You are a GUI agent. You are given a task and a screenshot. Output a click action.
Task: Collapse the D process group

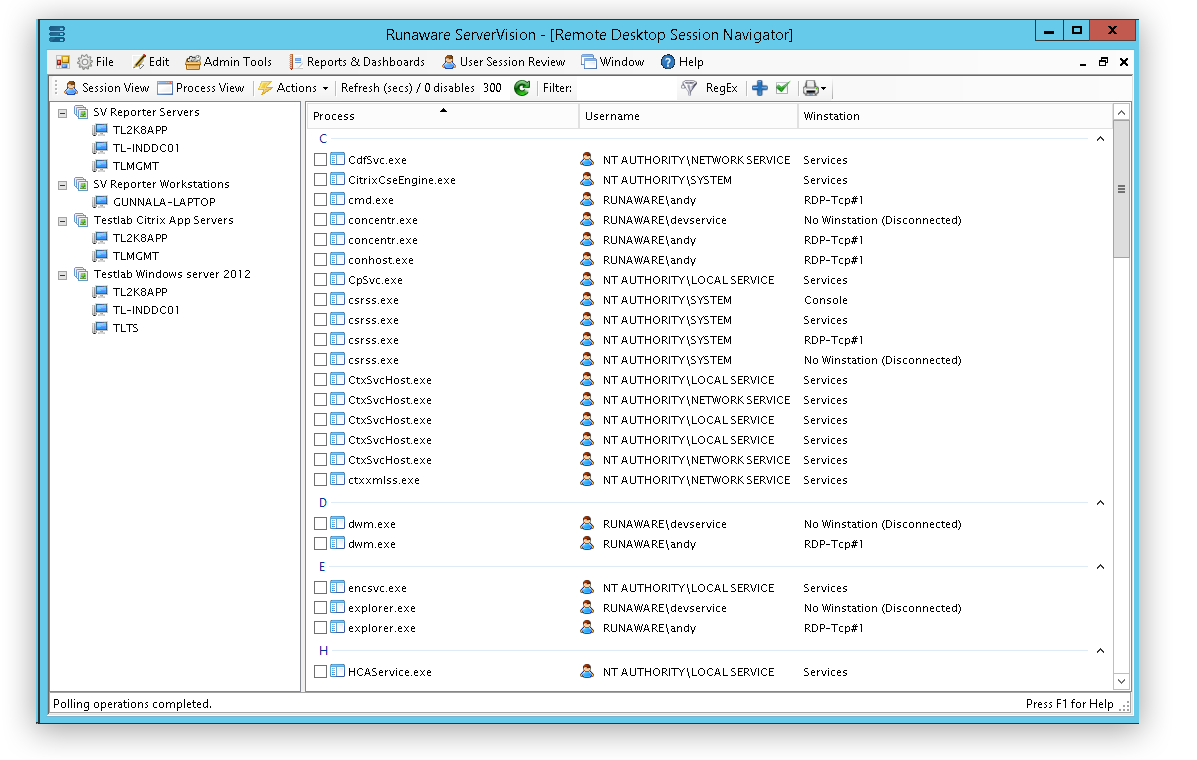coord(1100,503)
